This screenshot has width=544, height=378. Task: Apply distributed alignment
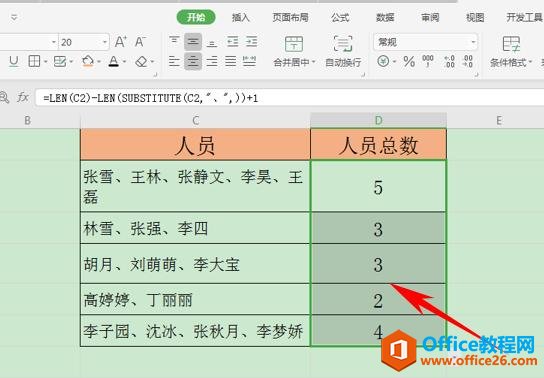click(249, 62)
